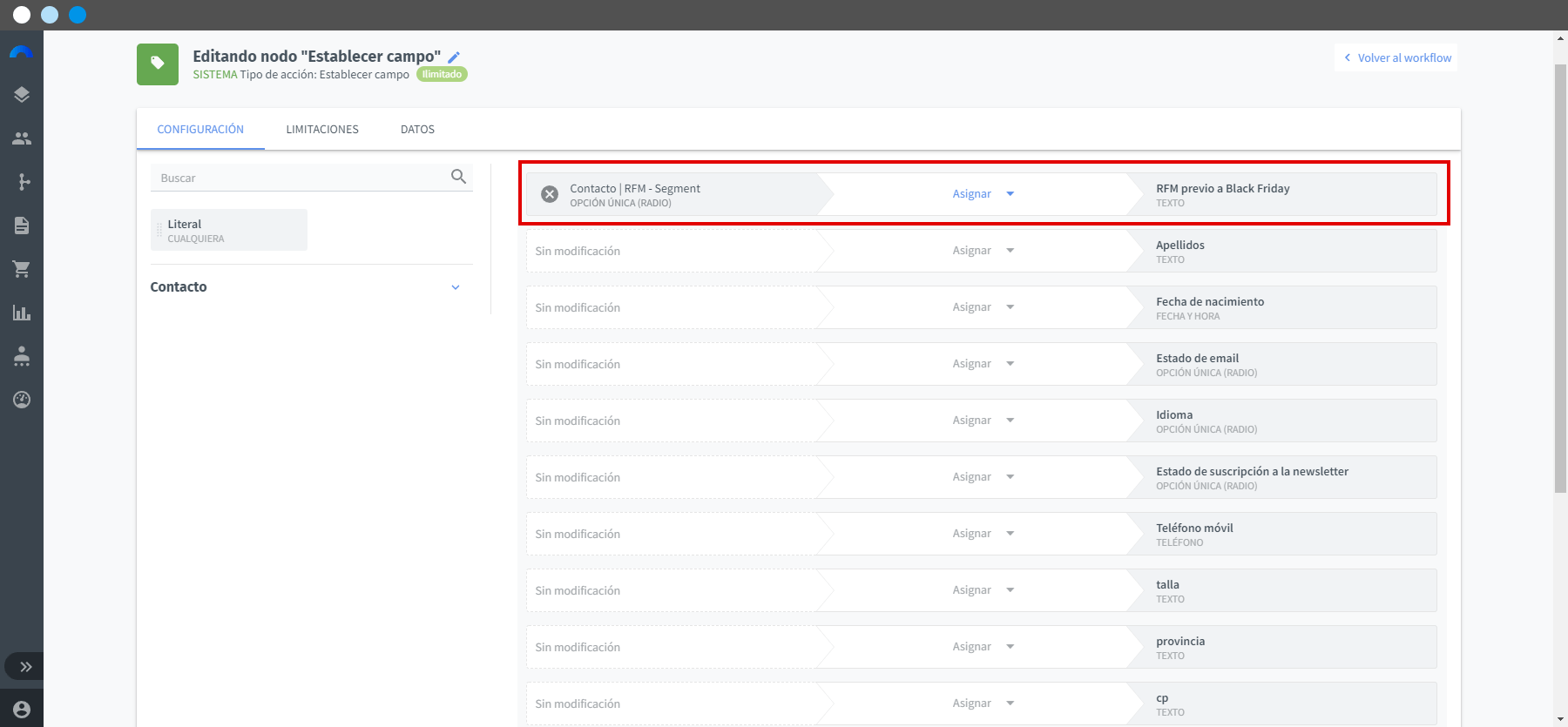The width and height of the screenshot is (1568, 727).
Task: Open the bar chart reports icon
Action: pyautogui.click(x=22, y=313)
